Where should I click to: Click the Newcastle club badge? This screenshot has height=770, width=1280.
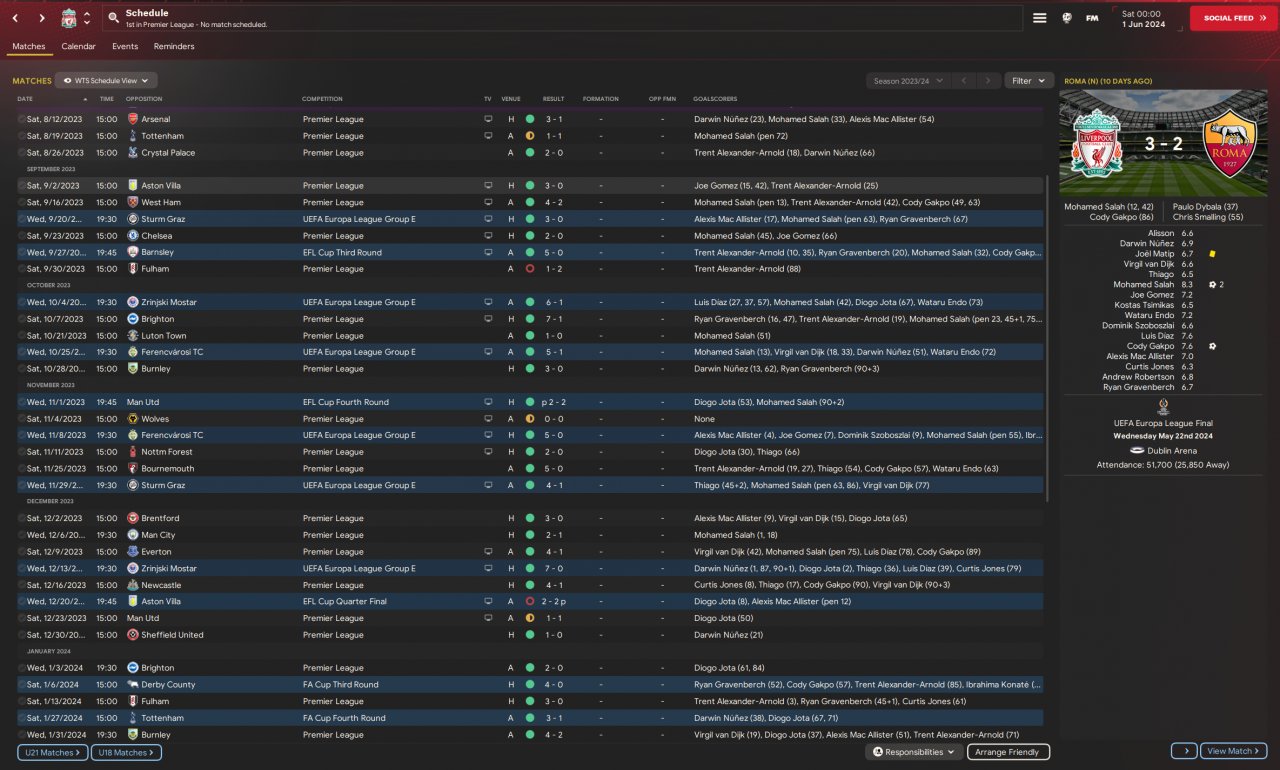coord(133,585)
